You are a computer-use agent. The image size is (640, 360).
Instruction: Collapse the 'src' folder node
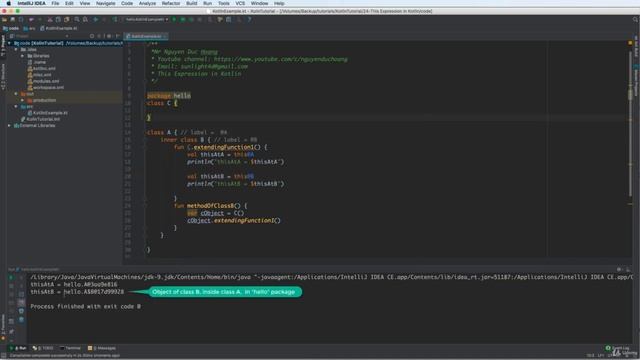[x=16, y=107]
